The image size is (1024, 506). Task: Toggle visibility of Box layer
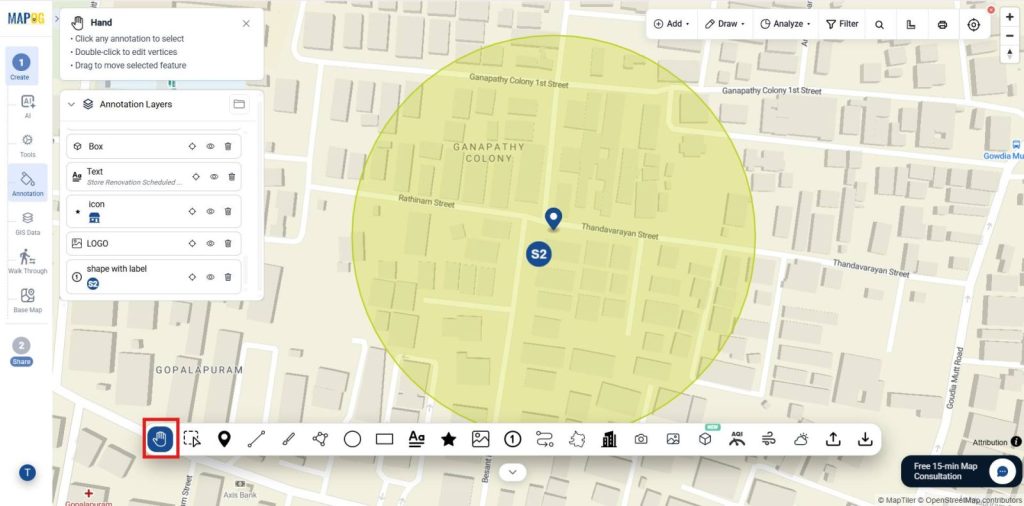click(210, 146)
